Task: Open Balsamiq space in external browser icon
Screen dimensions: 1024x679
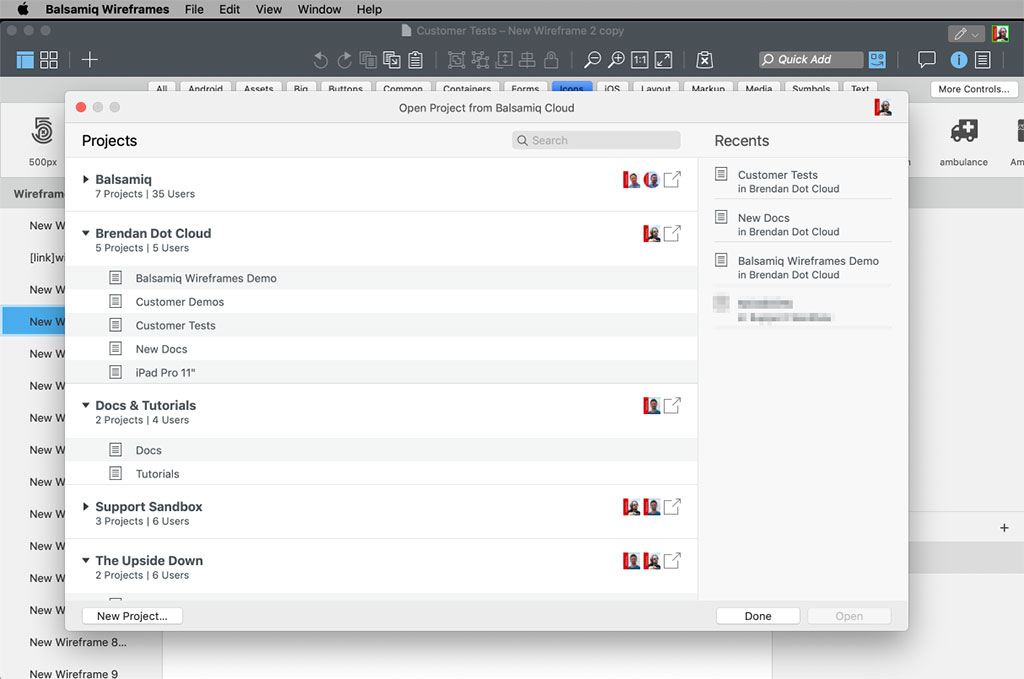Action: tap(673, 180)
